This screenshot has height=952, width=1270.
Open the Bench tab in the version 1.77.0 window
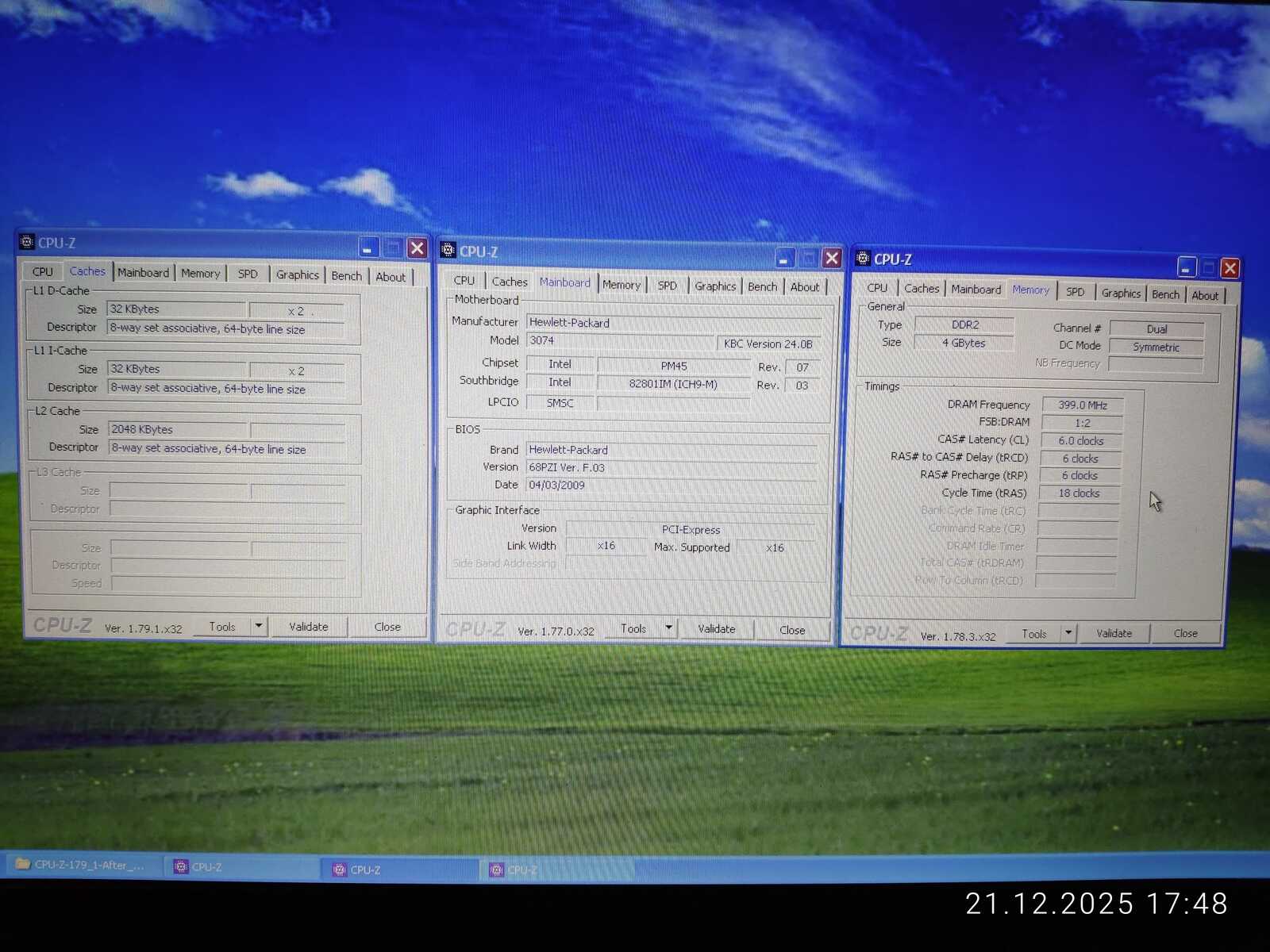click(x=763, y=286)
